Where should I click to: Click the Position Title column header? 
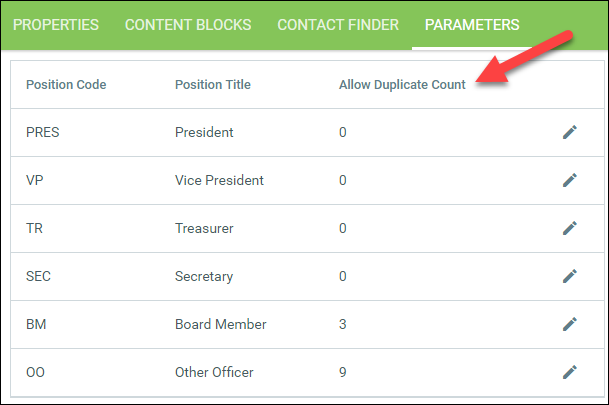212,85
